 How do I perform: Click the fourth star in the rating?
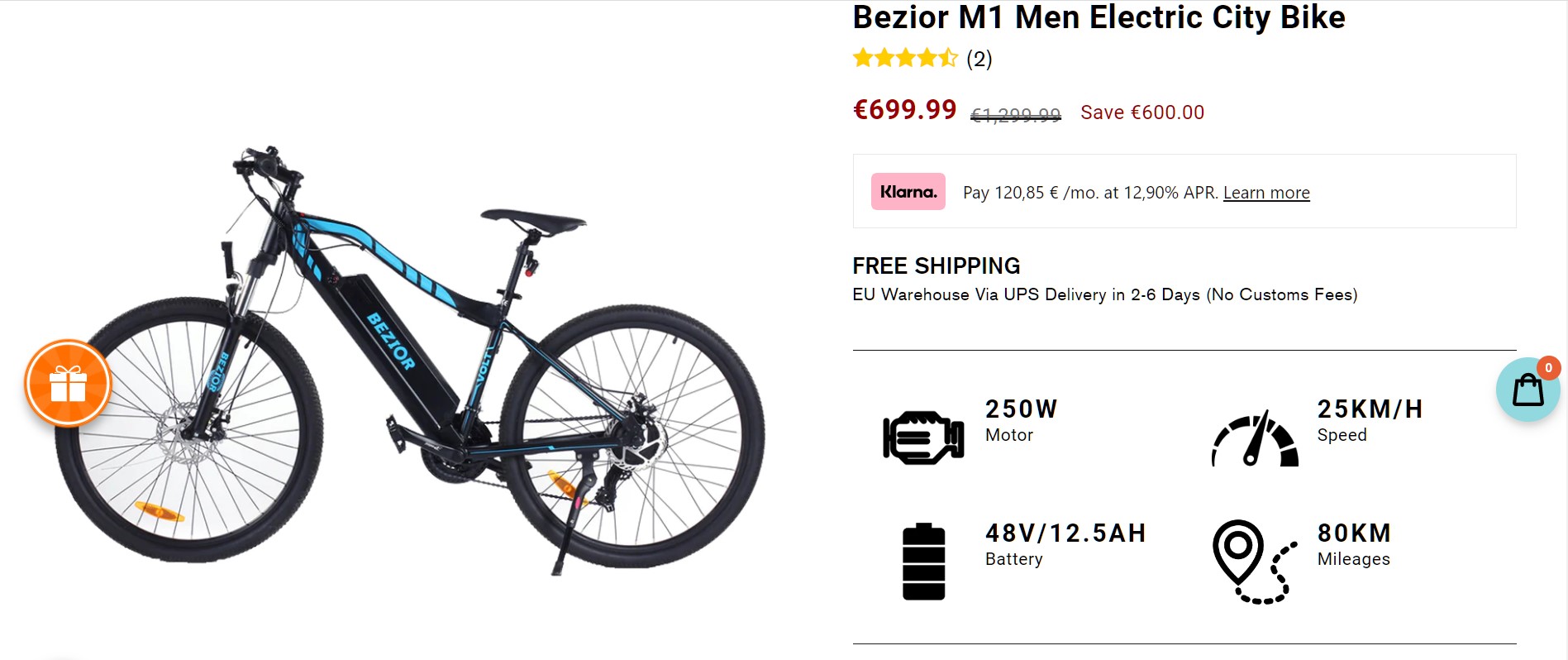[x=927, y=58]
